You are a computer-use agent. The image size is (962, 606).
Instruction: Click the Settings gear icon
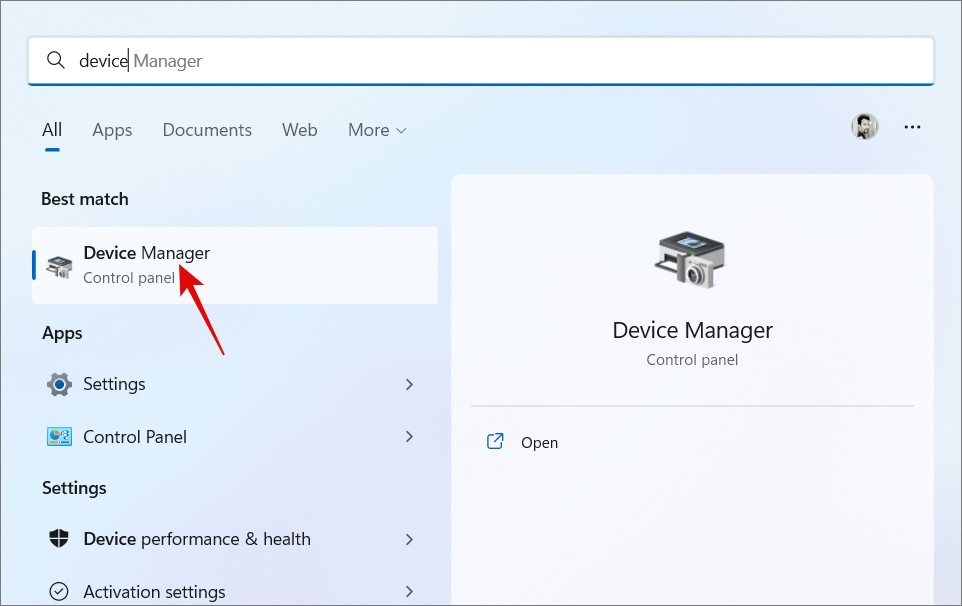[x=60, y=385]
